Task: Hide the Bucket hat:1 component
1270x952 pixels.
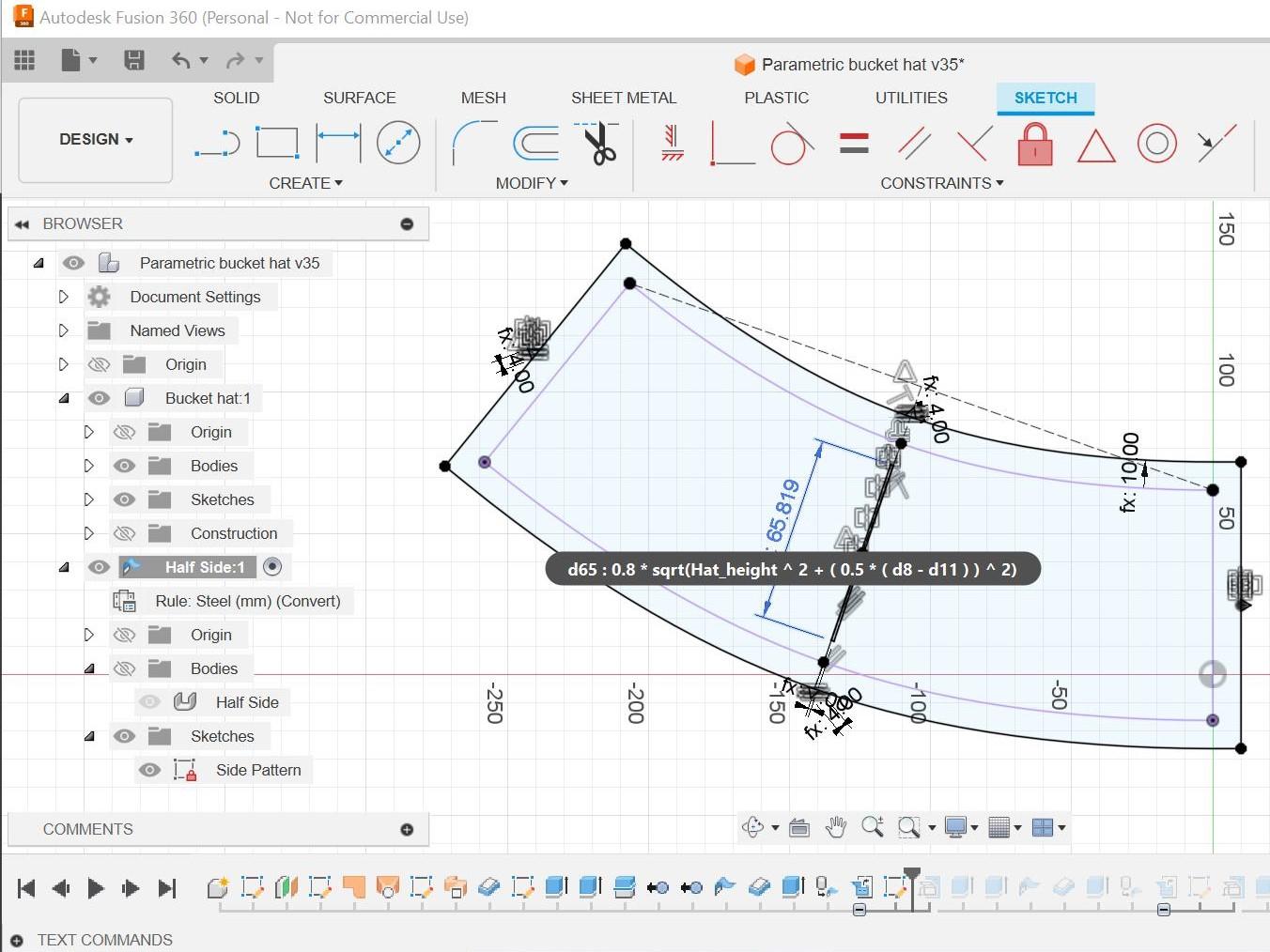Action: pyautogui.click(x=99, y=398)
